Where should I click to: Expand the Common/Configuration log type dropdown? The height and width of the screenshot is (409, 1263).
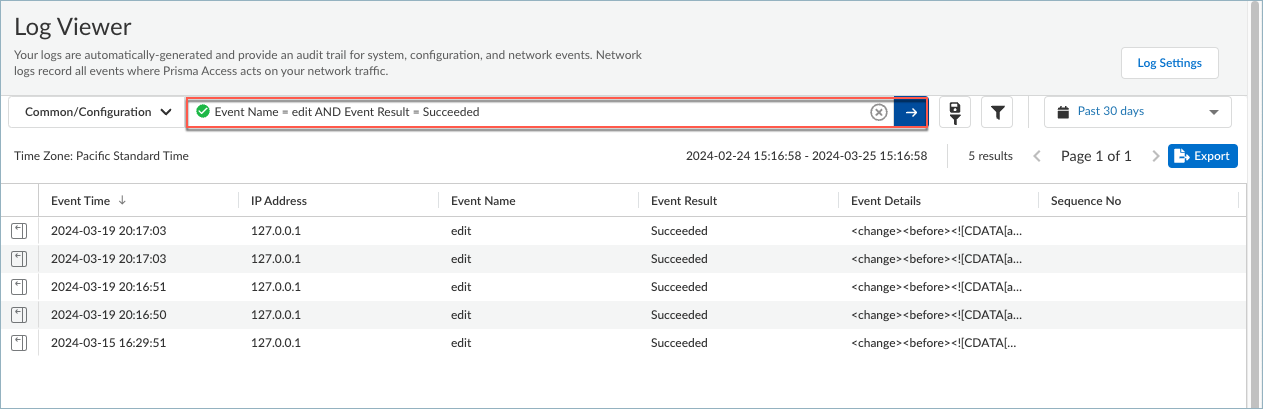(97, 112)
